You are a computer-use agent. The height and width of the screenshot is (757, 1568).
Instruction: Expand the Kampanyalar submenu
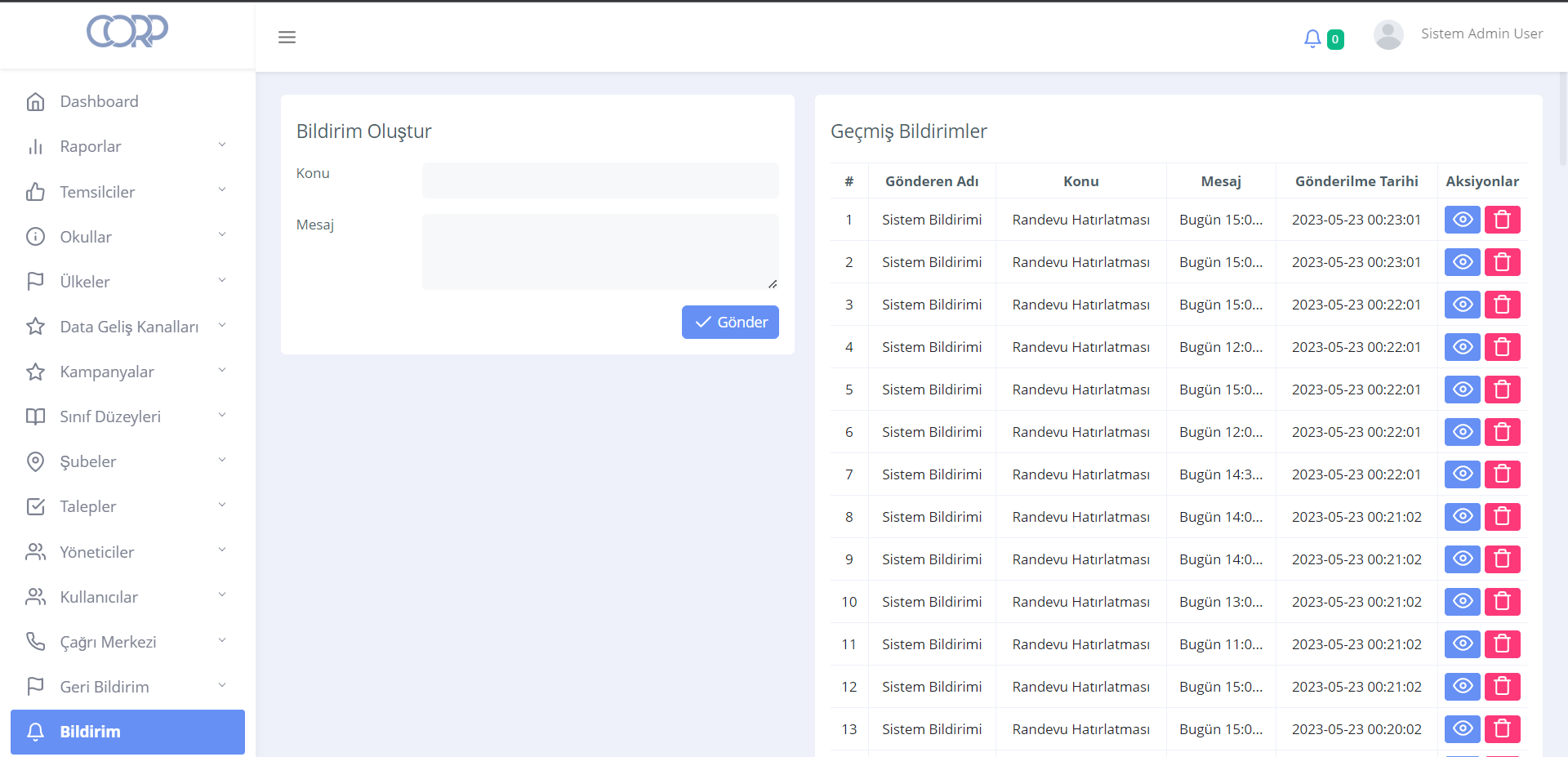127,372
